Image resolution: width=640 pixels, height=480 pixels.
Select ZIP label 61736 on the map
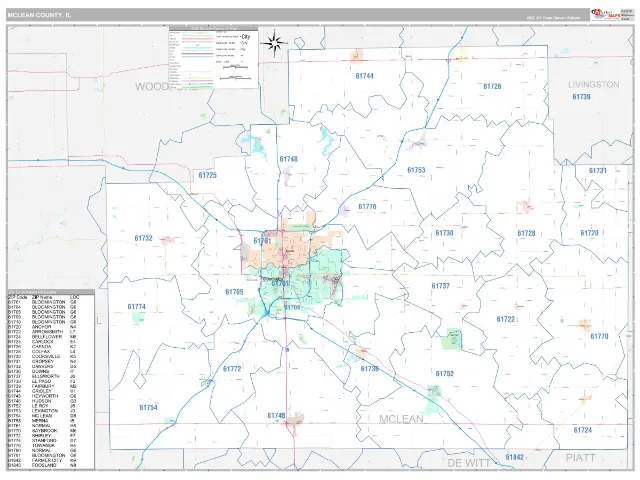(370, 369)
